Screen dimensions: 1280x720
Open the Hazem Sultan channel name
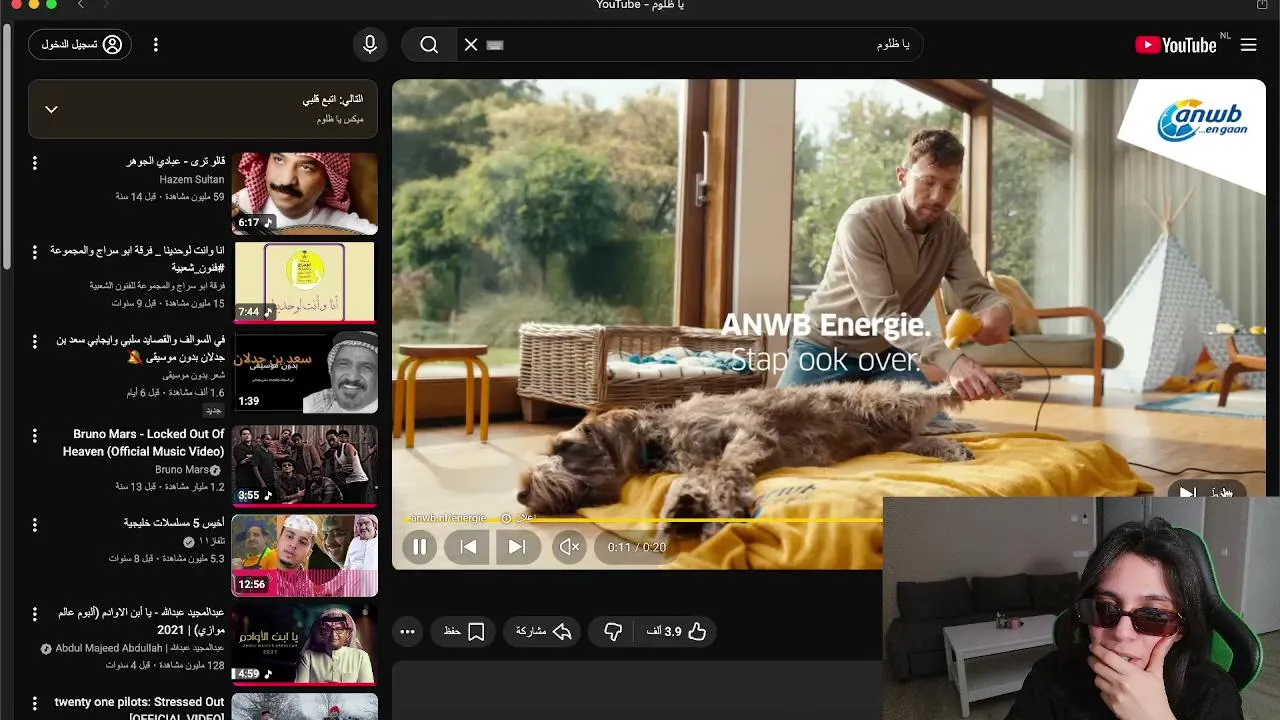pyautogui.click(x=192, y=180)
